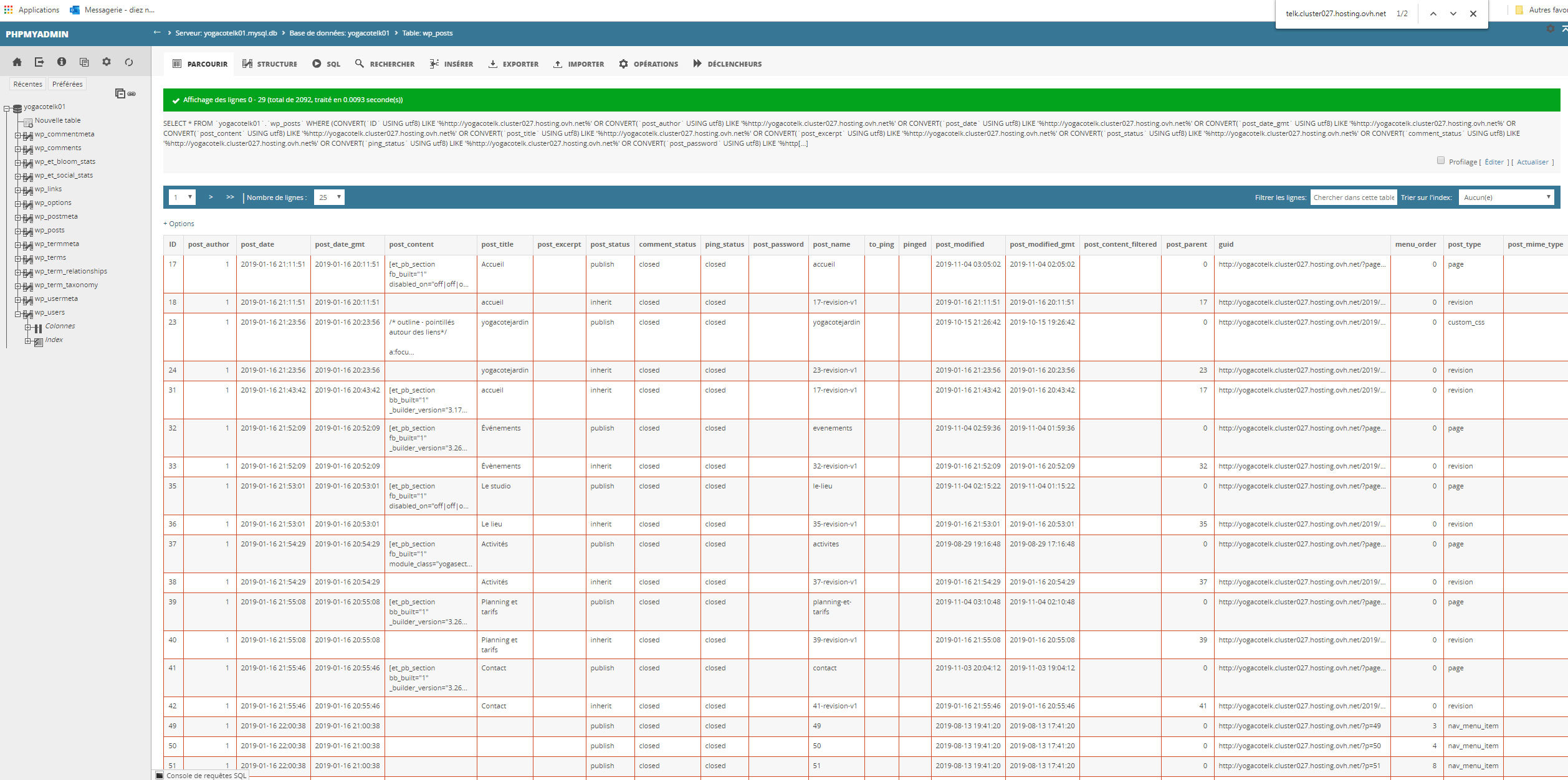This screenshot has width=1568, height=780.
Task: Click the Éditer link
Action: (x=1494, y=162)
